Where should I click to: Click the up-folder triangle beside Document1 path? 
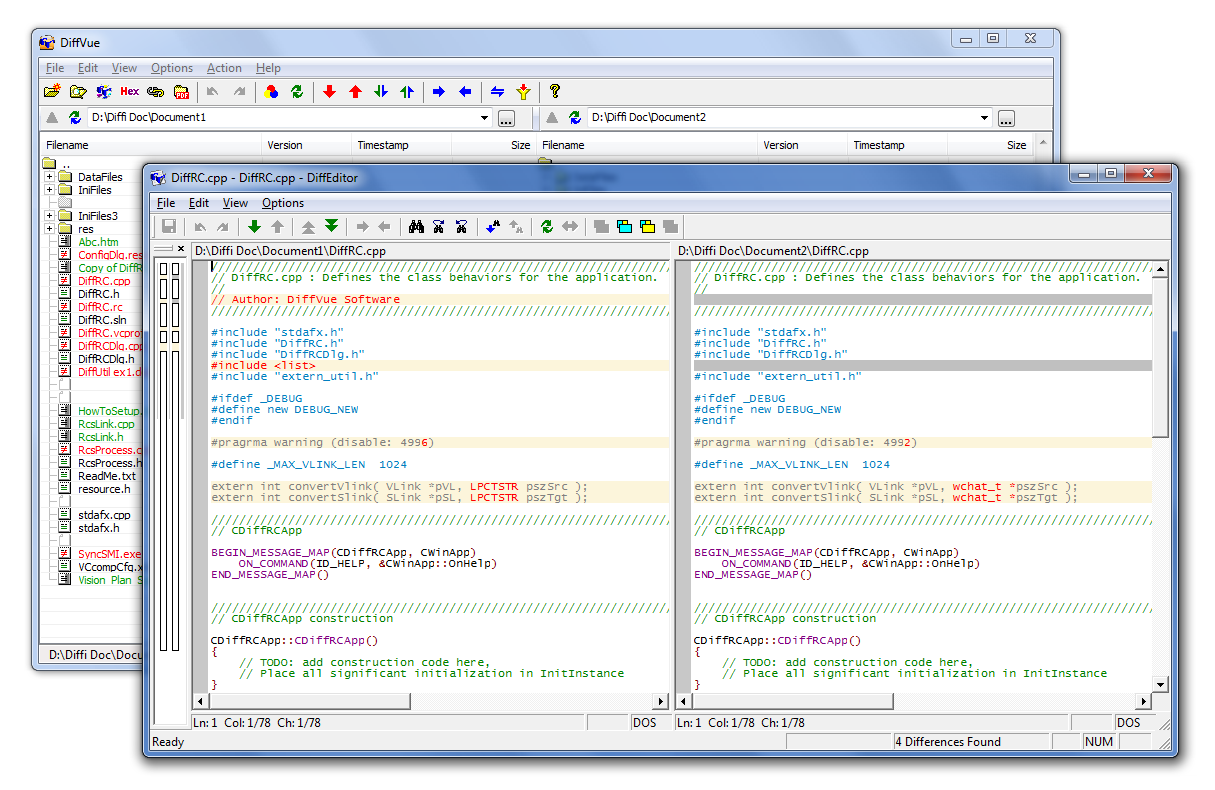tap(52, 118)
